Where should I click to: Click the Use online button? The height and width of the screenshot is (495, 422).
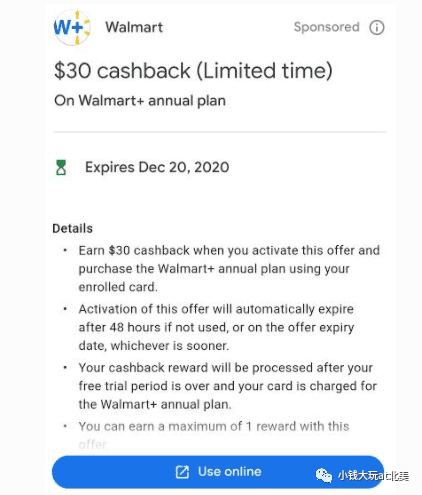pyautogui.click(x=218, y=472)
